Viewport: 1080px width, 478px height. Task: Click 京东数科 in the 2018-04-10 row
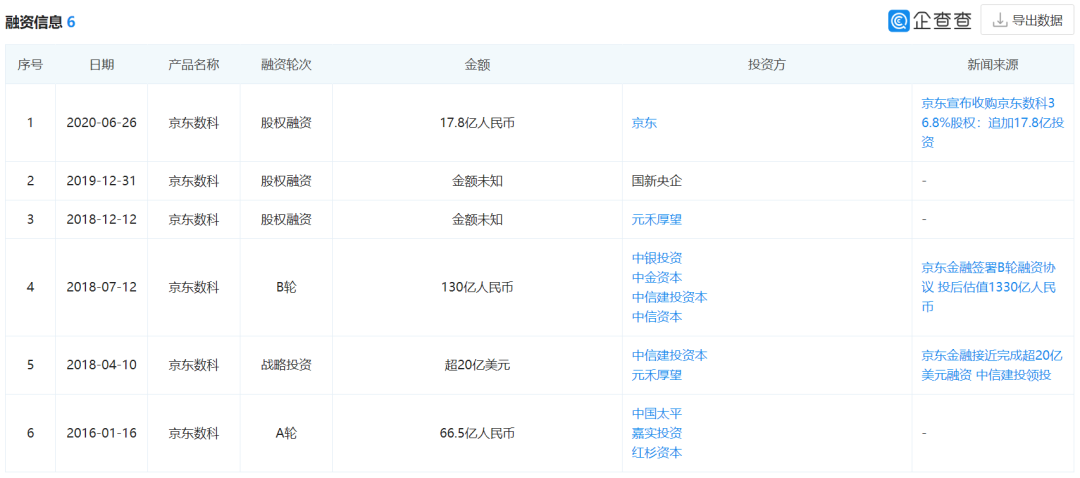point(194,365)
